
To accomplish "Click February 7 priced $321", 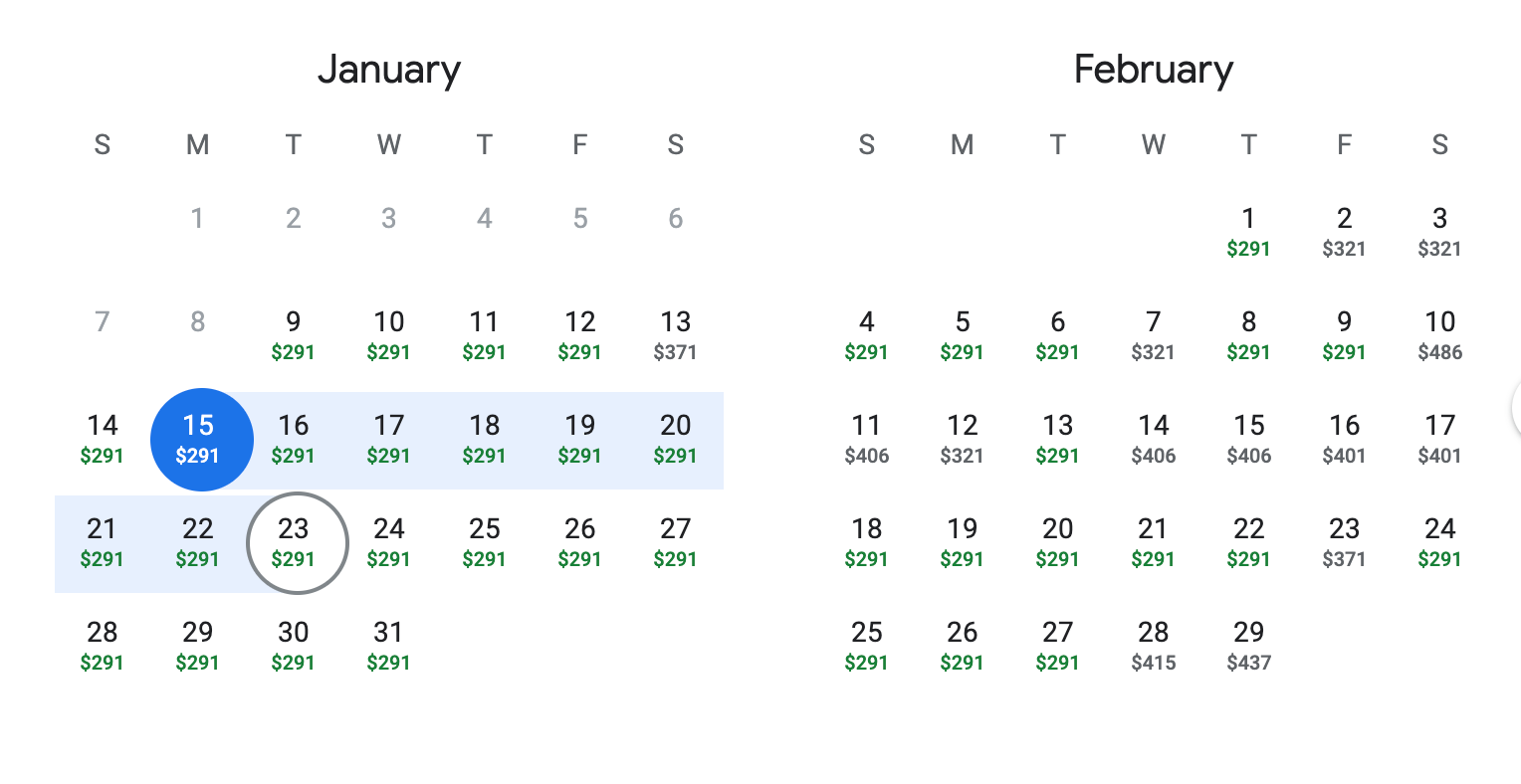I will [x=1153, y=335].
